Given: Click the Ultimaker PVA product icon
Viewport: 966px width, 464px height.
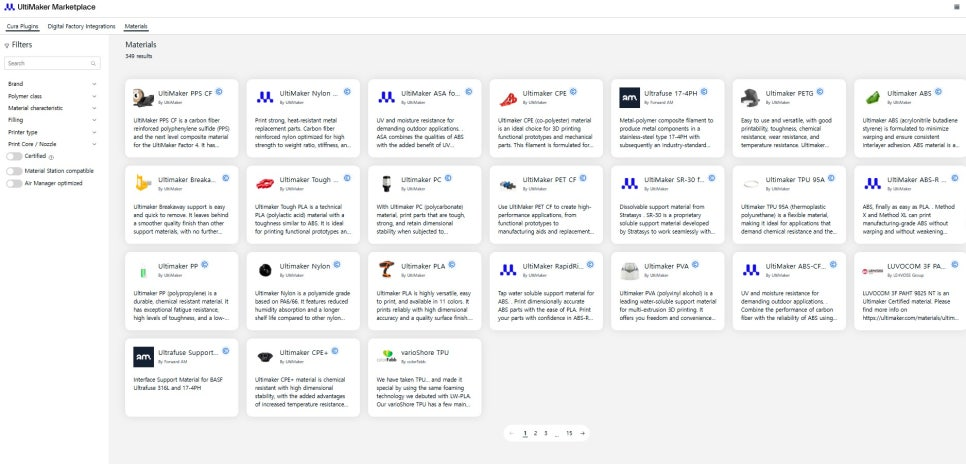Looking at the screenshot, I should click(x=630, y=271).
